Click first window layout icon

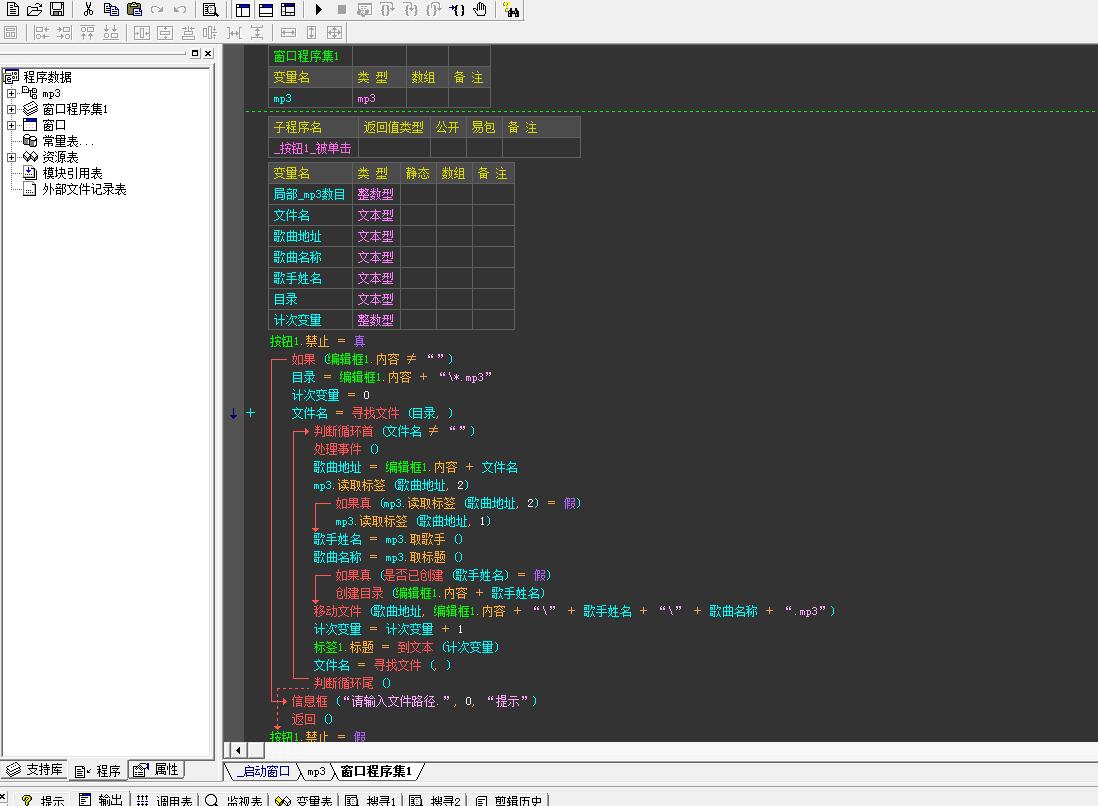[242, 9]
